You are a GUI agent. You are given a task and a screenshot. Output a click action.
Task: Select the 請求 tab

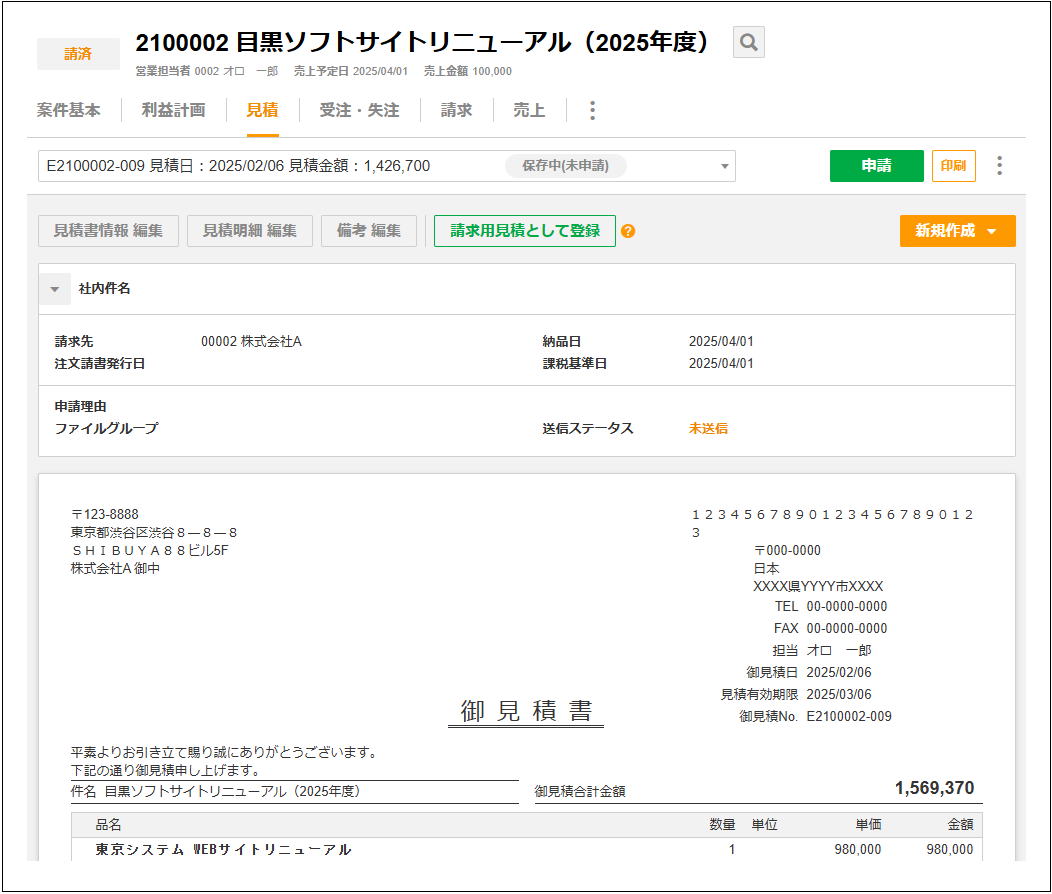456,110
